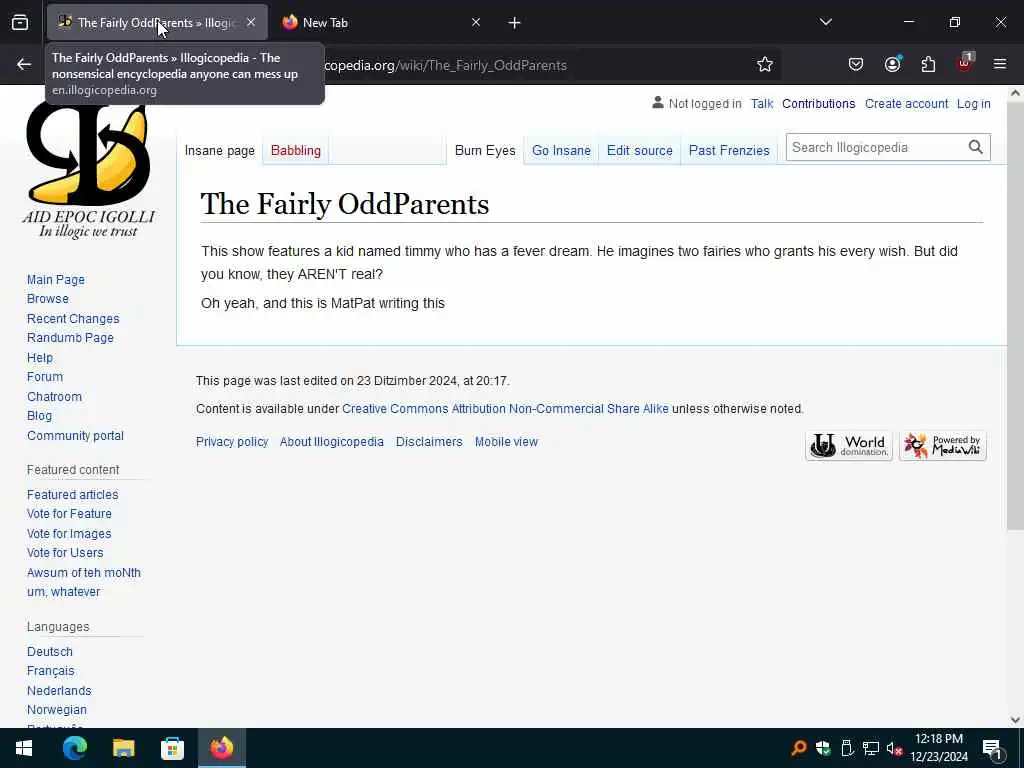Open Help sidebar link
Image resolution: width=1024 pixels, height=768 pixels.
(x=40, y=358)
